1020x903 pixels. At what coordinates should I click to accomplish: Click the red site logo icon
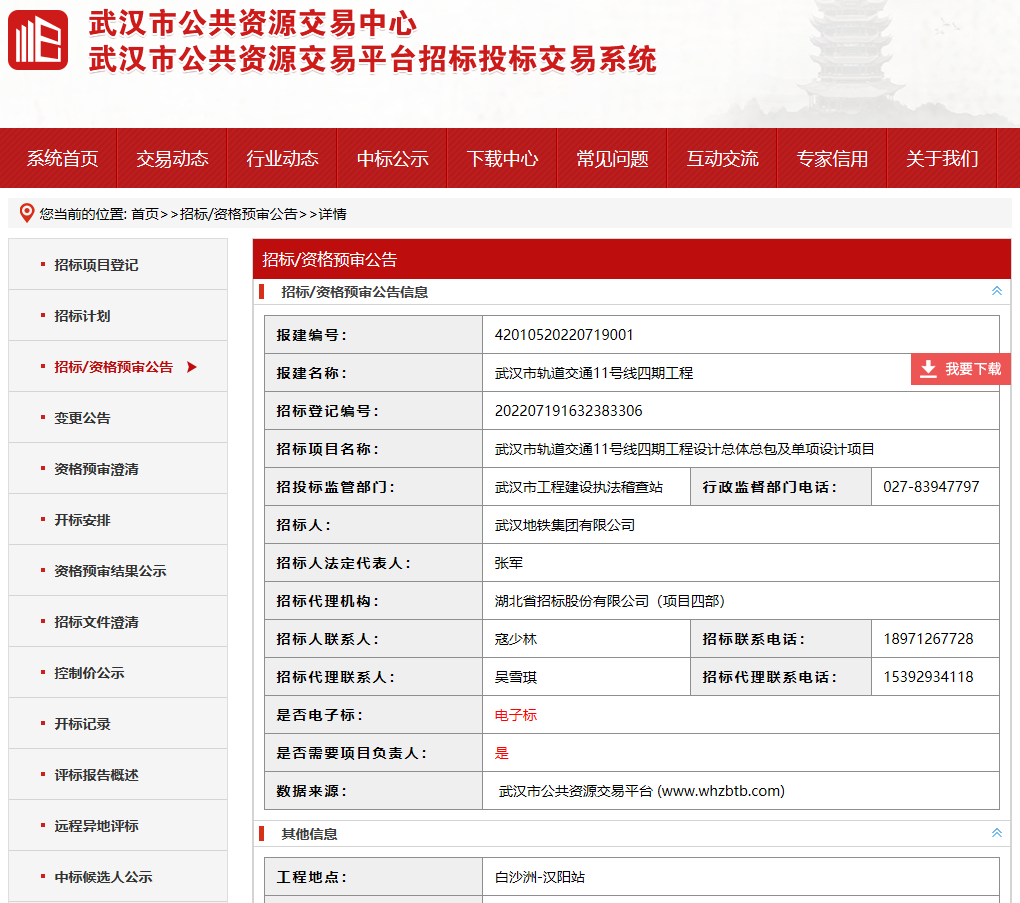38,40
